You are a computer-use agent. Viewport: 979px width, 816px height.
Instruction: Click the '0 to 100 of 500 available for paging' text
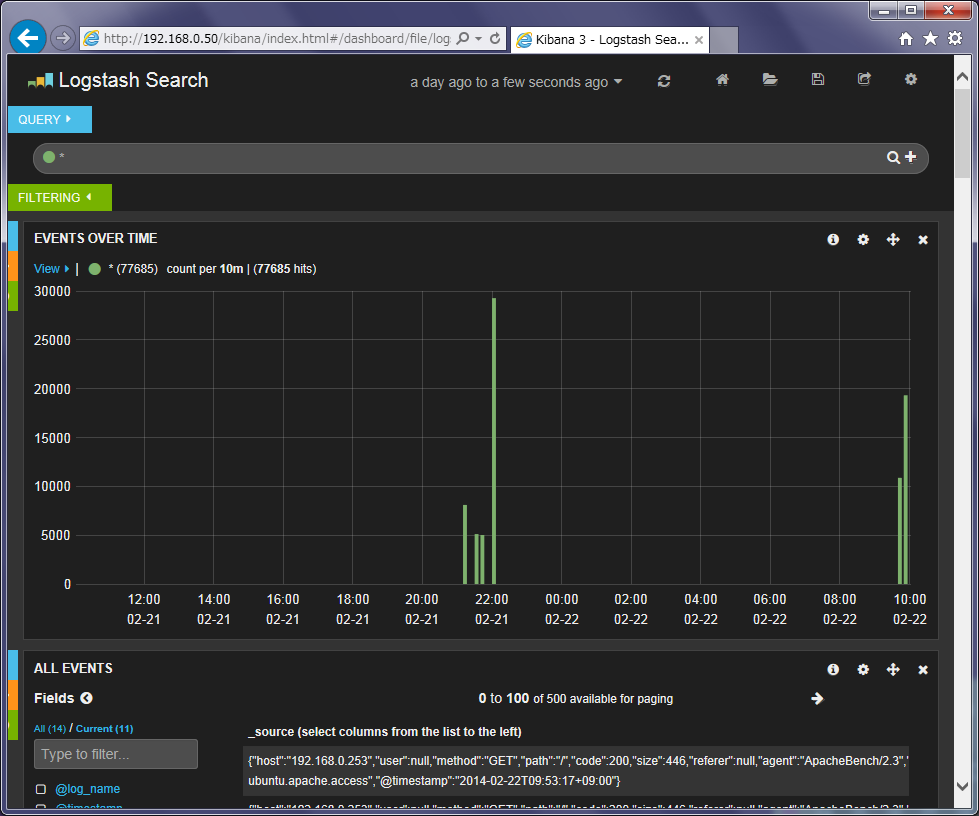[576, 699]
